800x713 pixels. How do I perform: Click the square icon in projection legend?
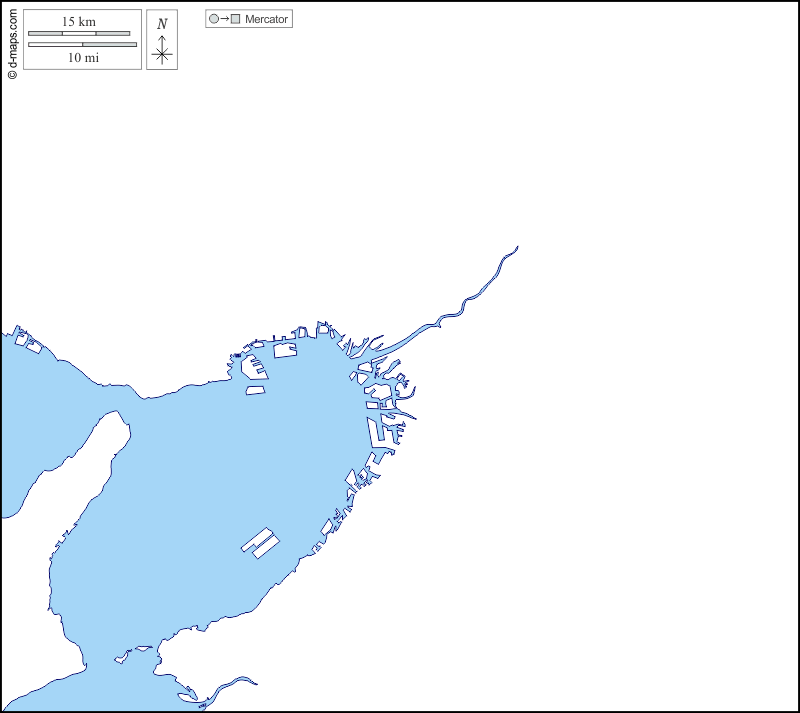coord(236,19)
